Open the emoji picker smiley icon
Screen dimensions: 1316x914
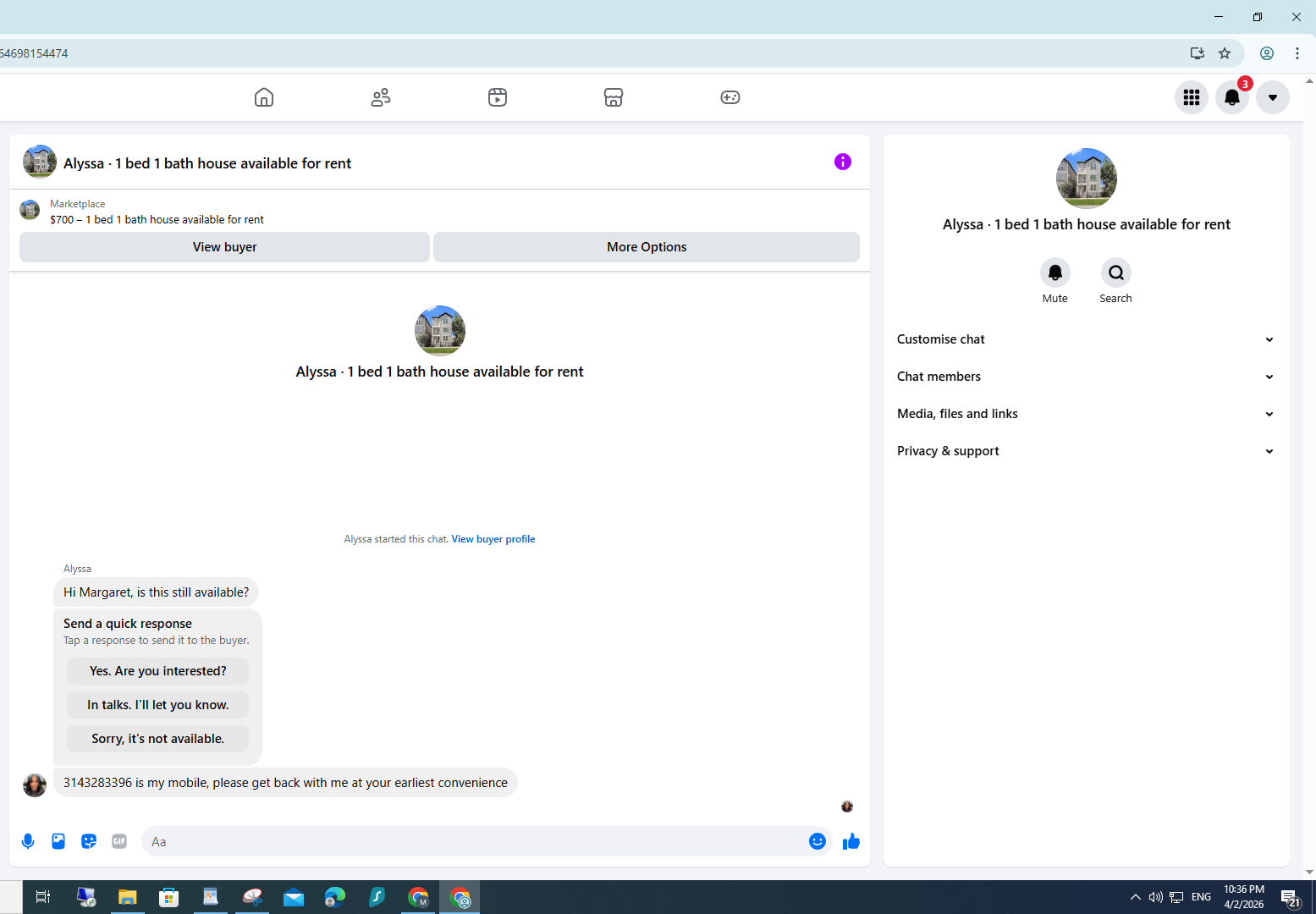pyautogui.click(x=818, y=841)
